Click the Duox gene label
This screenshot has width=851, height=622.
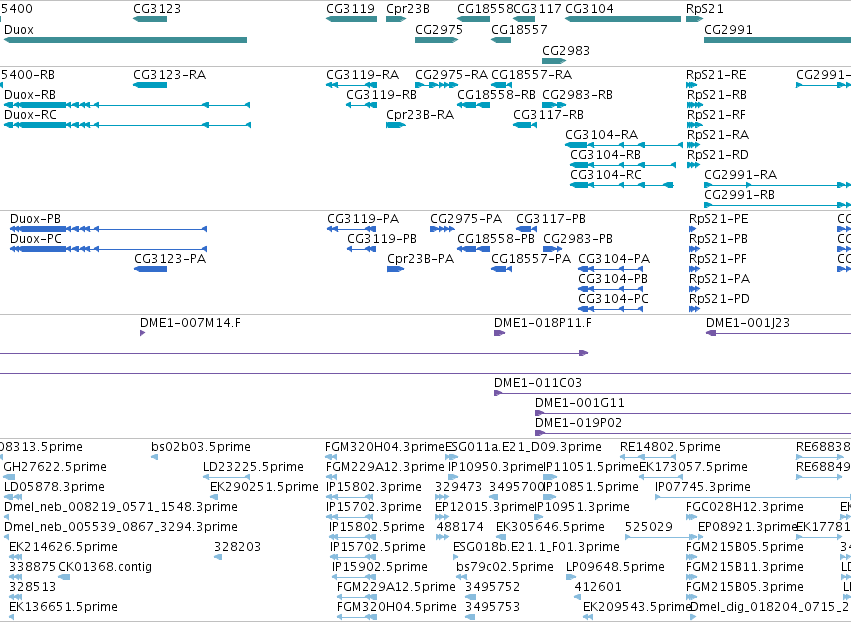18,30
